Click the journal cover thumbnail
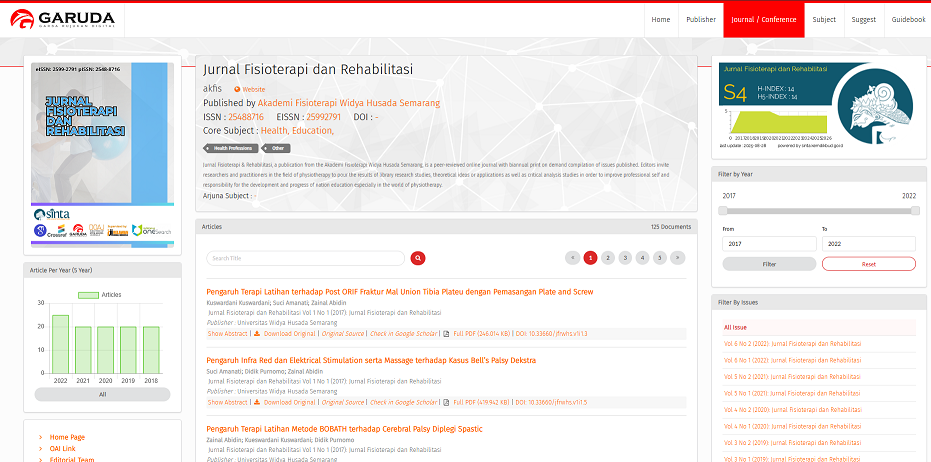 tap(102, 154)
